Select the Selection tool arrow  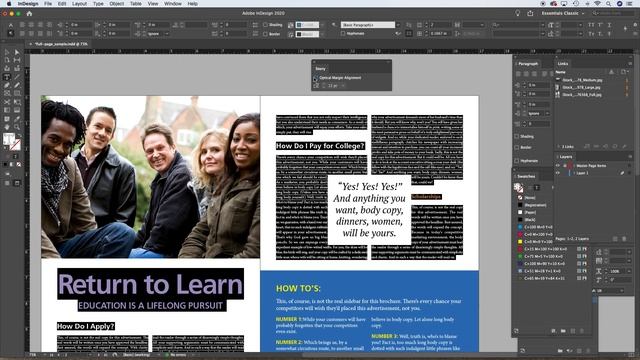pyautogui.click(x=7, y=52)
